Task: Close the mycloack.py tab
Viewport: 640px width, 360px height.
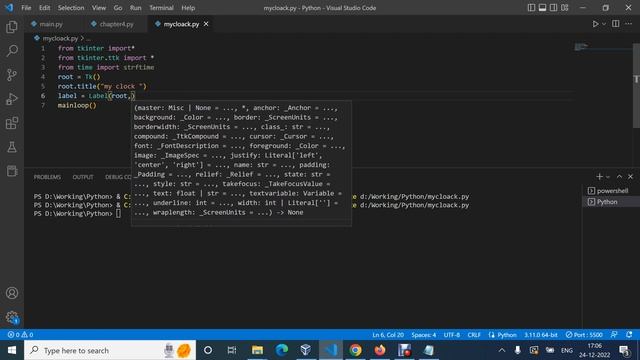Action: coord(206,24)
